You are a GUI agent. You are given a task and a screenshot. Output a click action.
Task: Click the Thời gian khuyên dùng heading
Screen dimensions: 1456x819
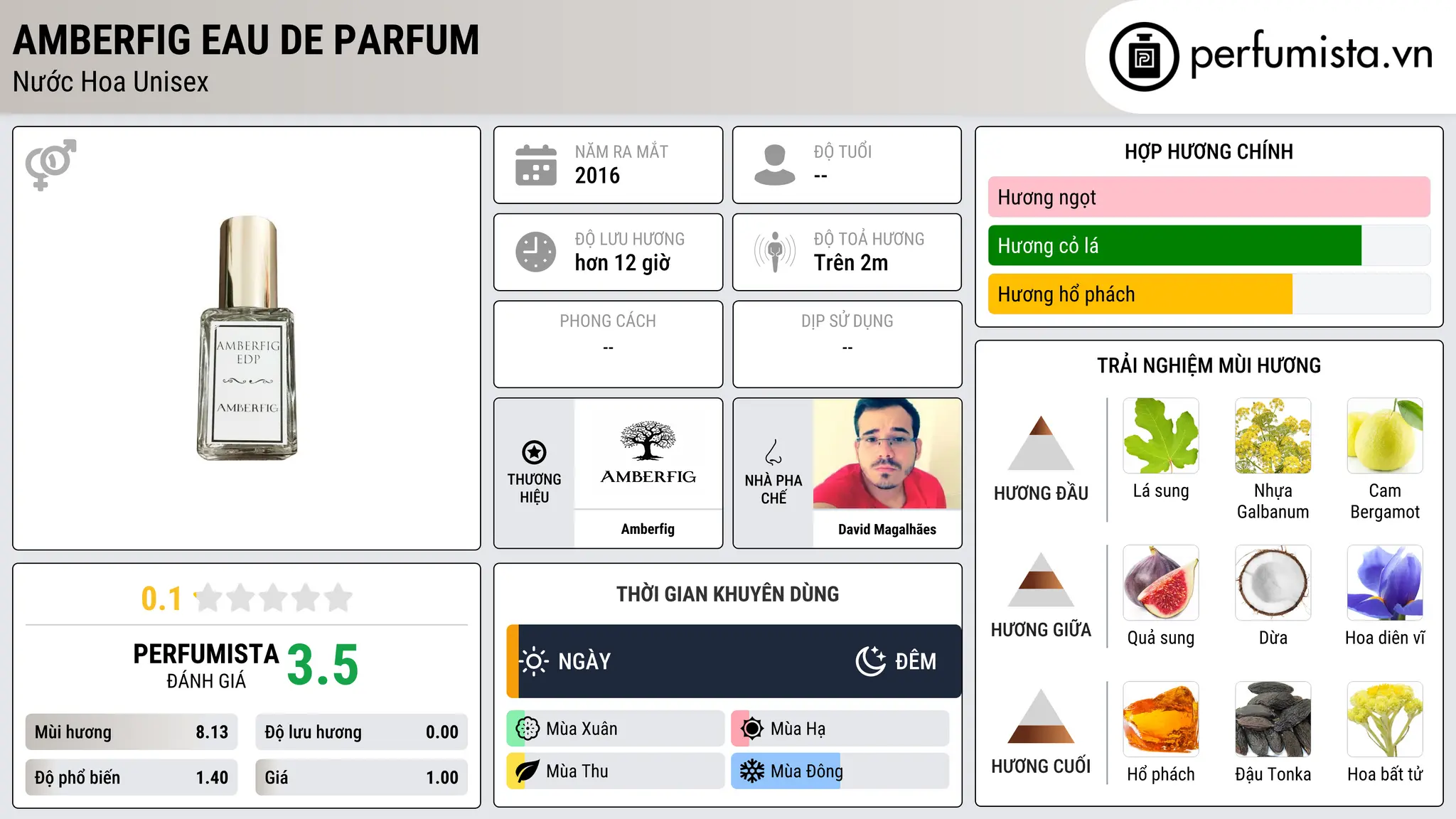point(727,594)
